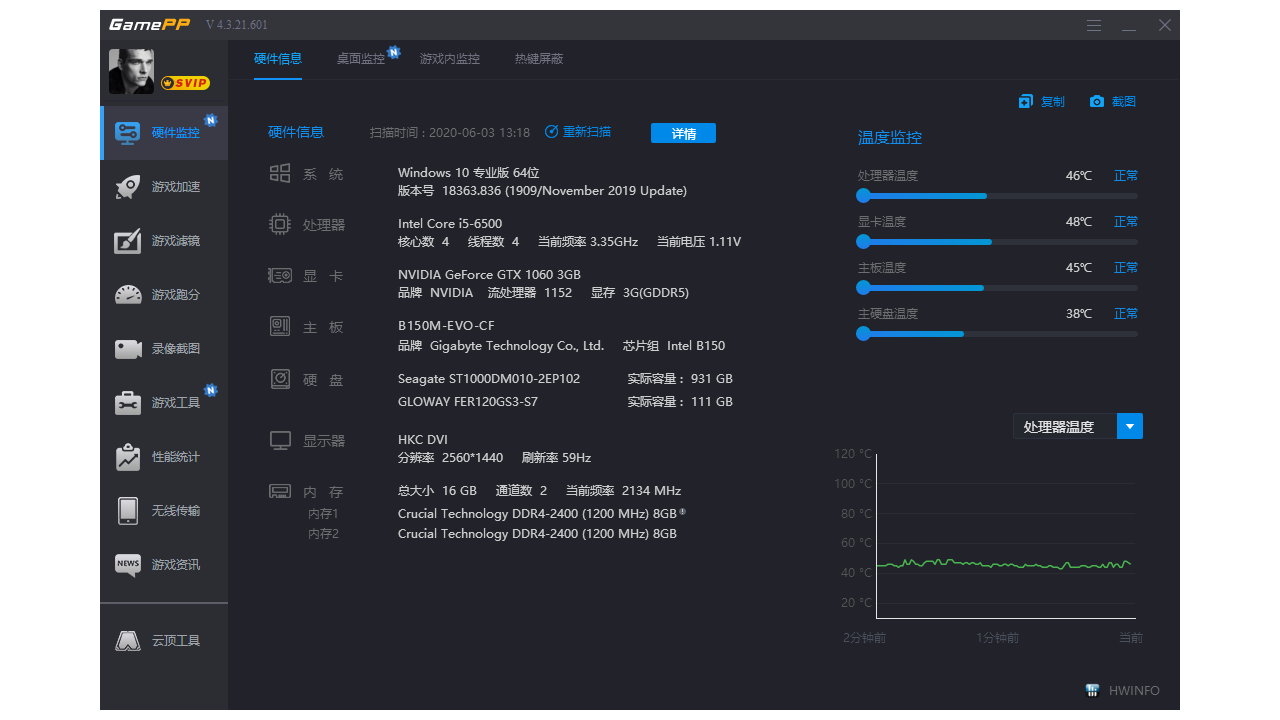Click the GamePP logo
This screenshot has height=720, width=1280.
coord(149,25)
